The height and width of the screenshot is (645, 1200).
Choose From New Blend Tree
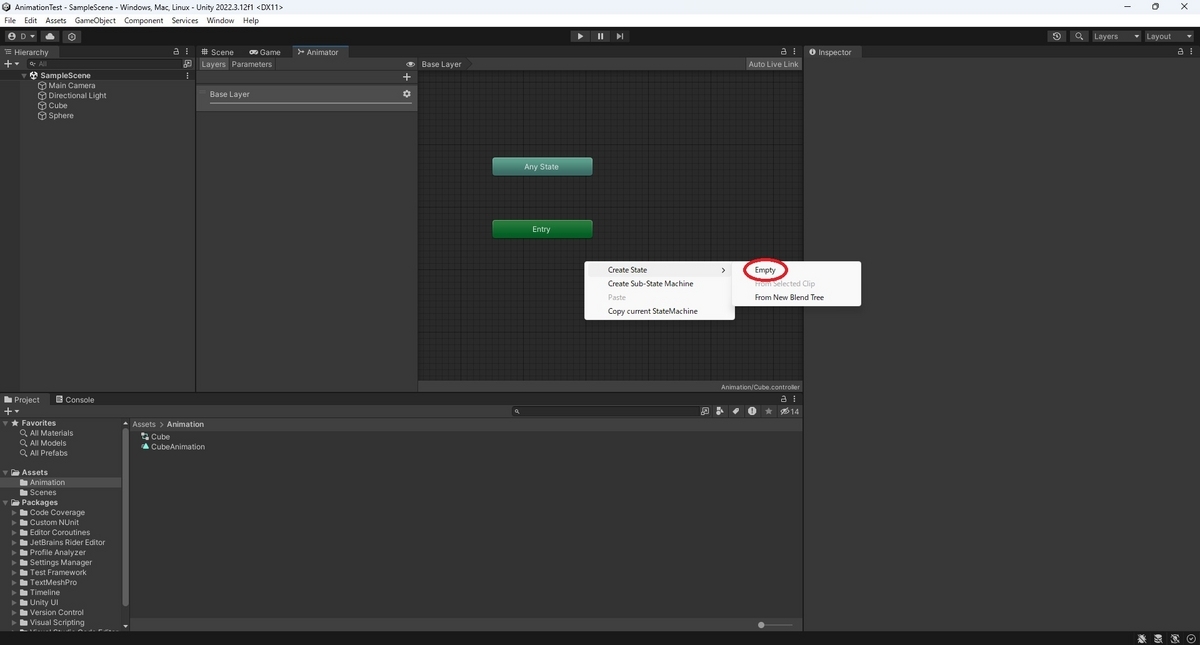(789, 297)
